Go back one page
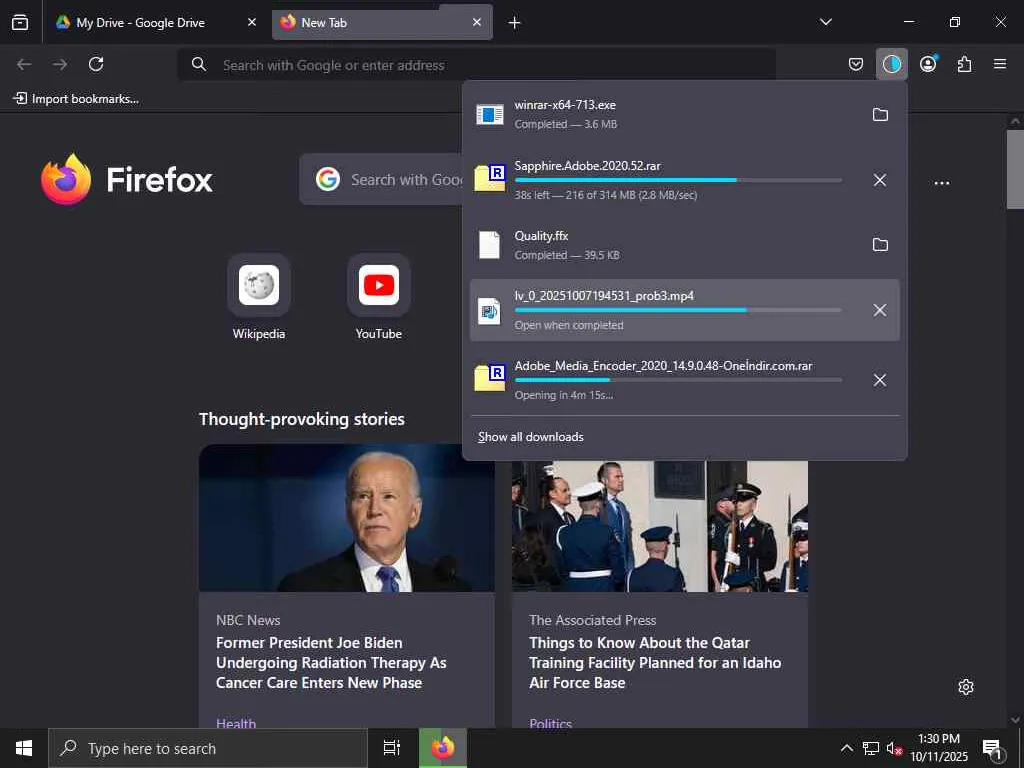 click(x=24, y=64)
